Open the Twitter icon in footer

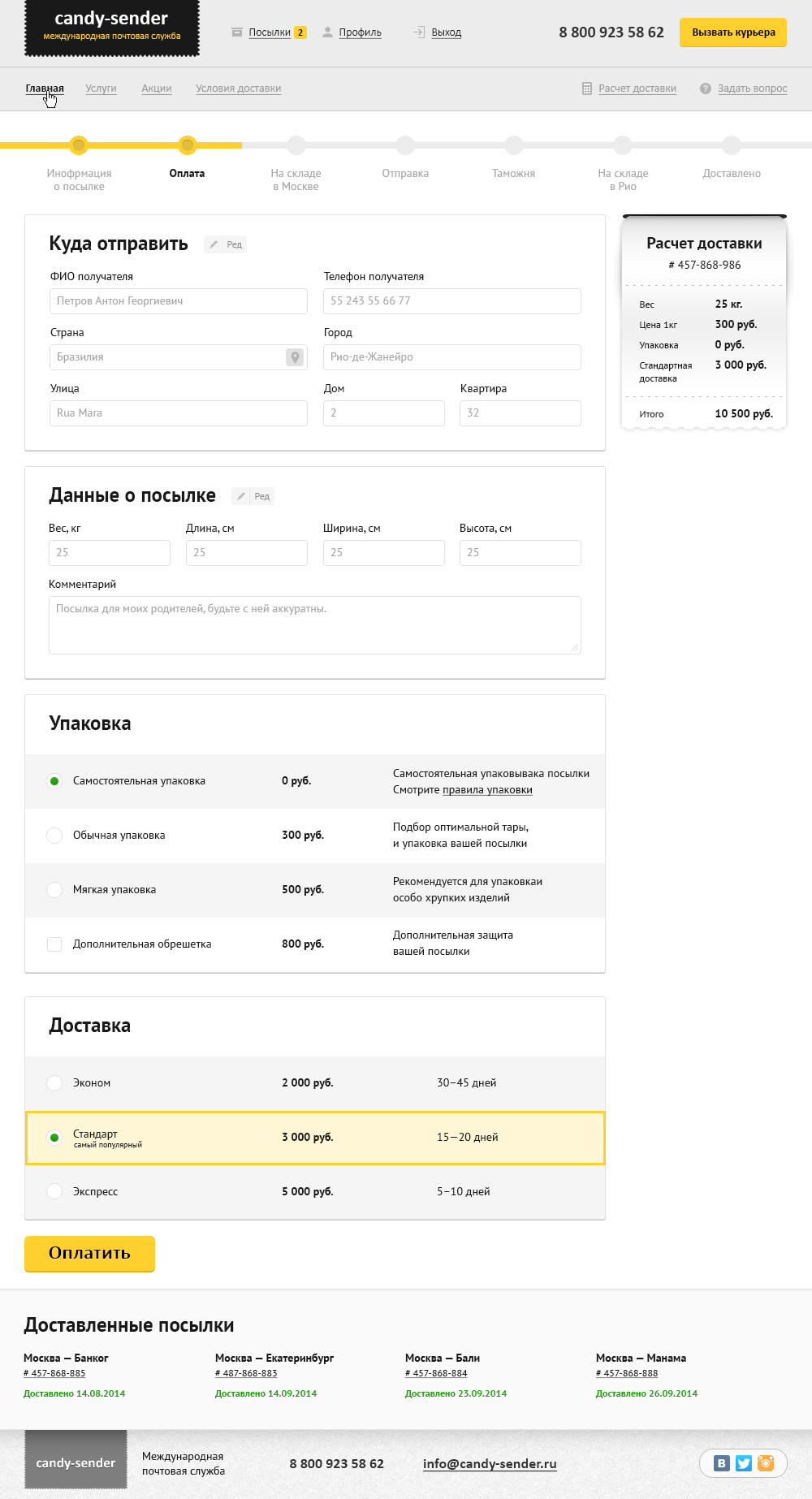[744, 1463]
